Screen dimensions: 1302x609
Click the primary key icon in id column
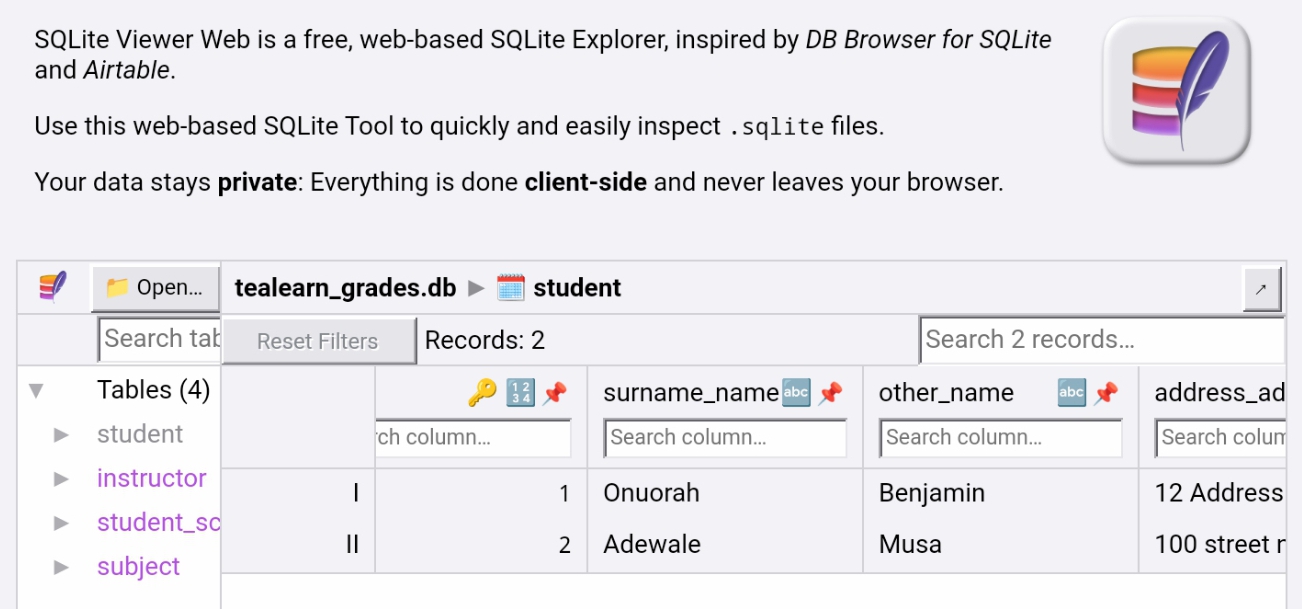pyautogui.click(x=482, y=393)
